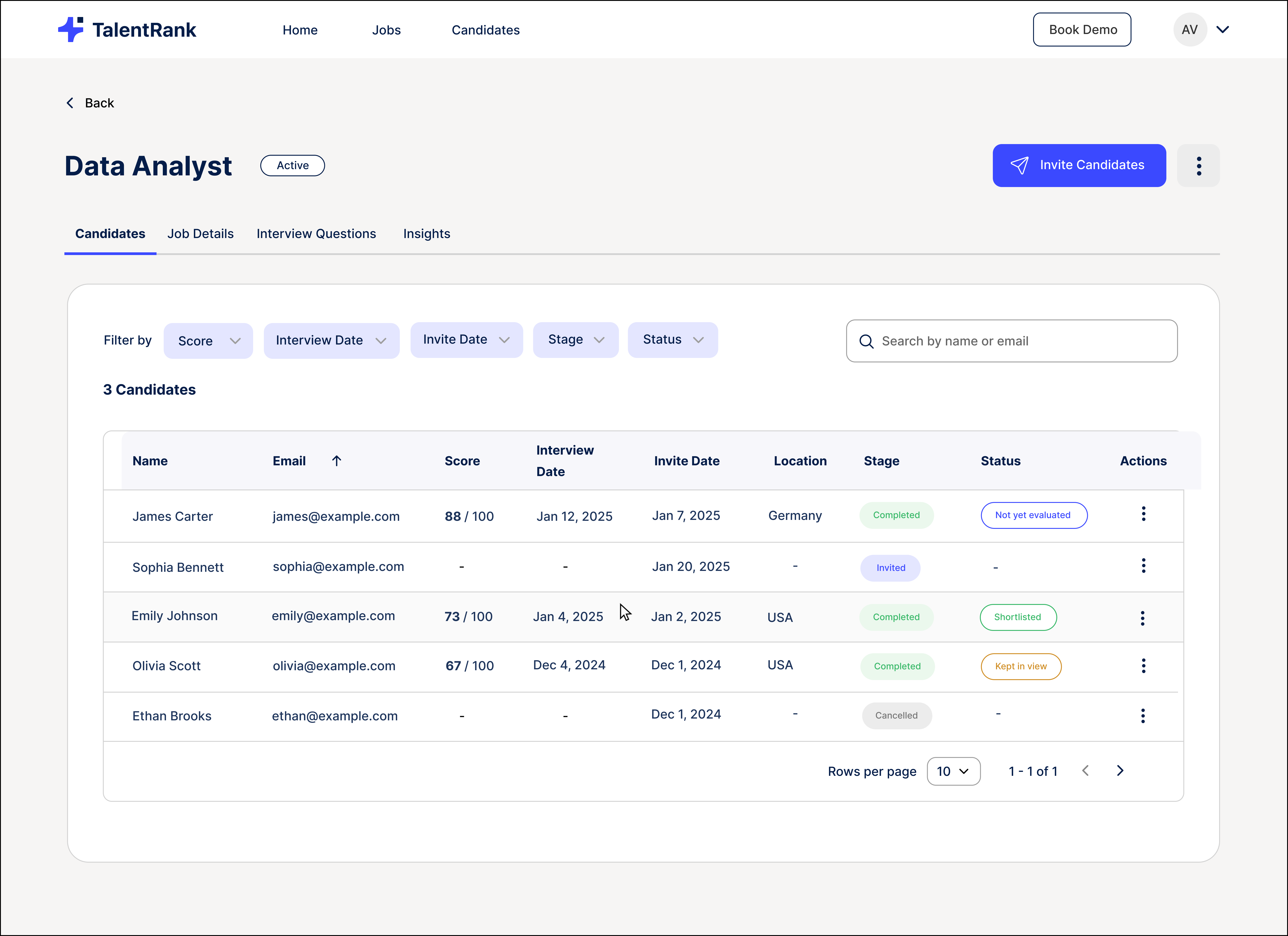Click Emily Johnson's name
This screenshot has width=1288, height=936.
click(174, 616)
